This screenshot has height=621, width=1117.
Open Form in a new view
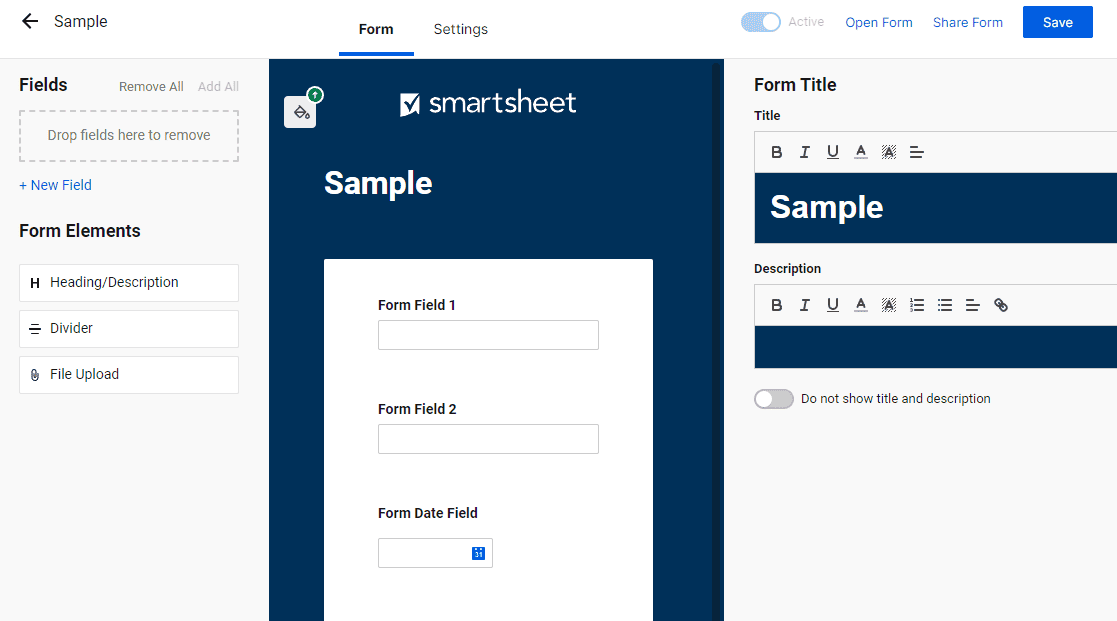pos(878,21)
